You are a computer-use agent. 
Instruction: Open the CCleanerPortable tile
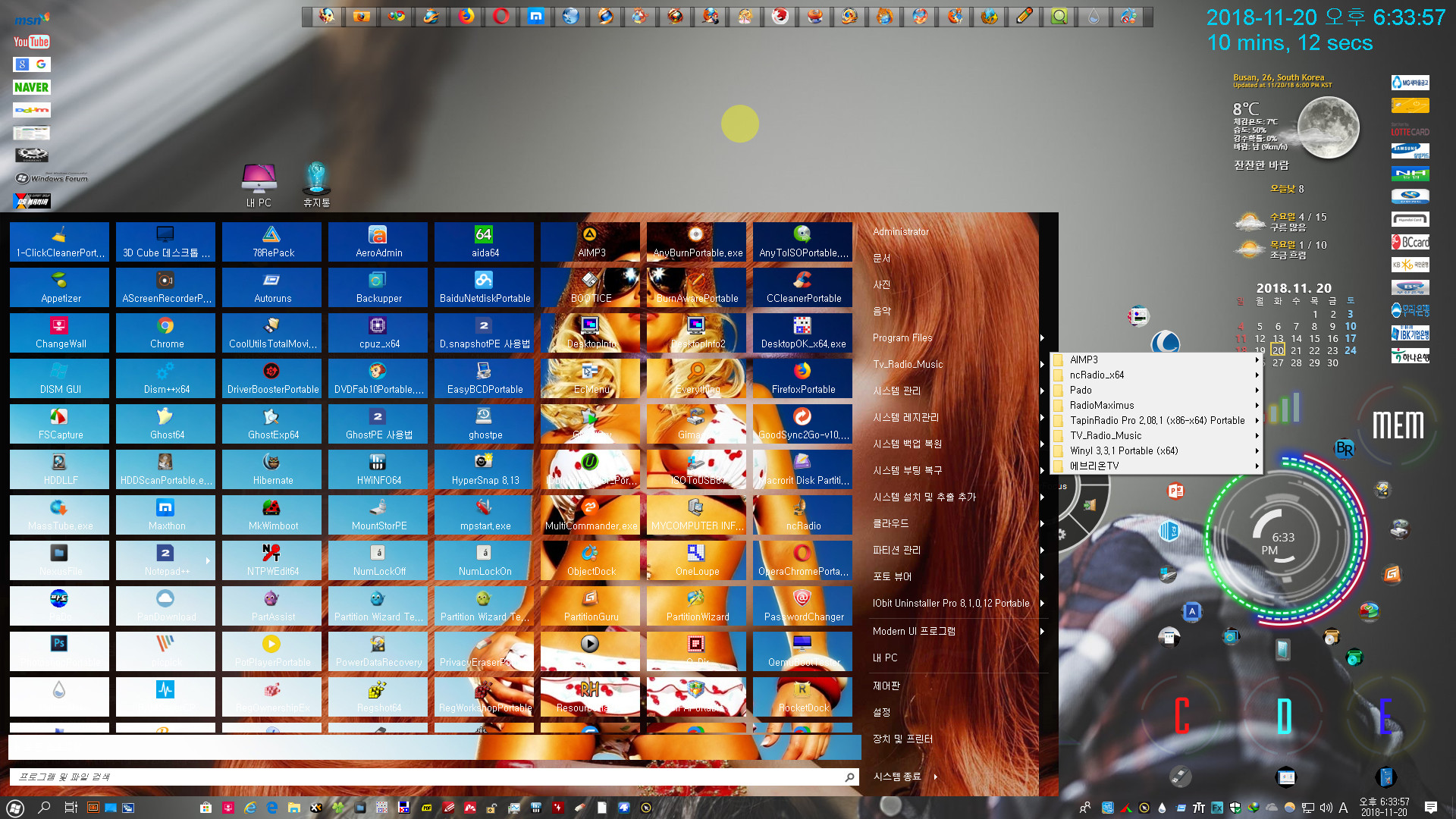[x=803, y=287]
